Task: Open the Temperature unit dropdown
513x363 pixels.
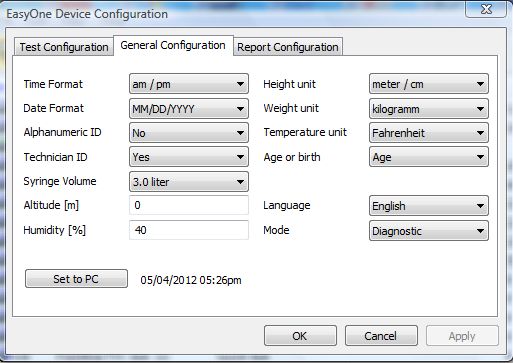Action: coord(429,133)
